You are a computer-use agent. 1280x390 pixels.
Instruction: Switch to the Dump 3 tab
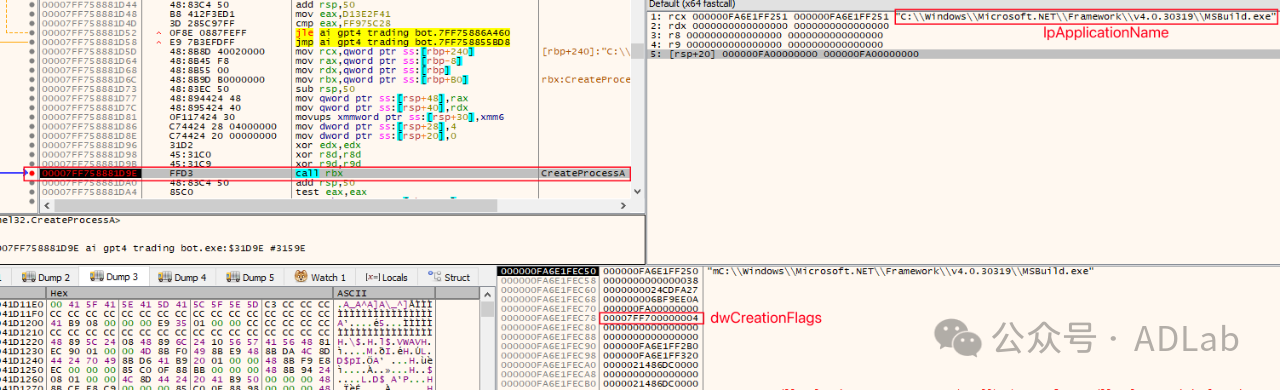pos(114,277)
